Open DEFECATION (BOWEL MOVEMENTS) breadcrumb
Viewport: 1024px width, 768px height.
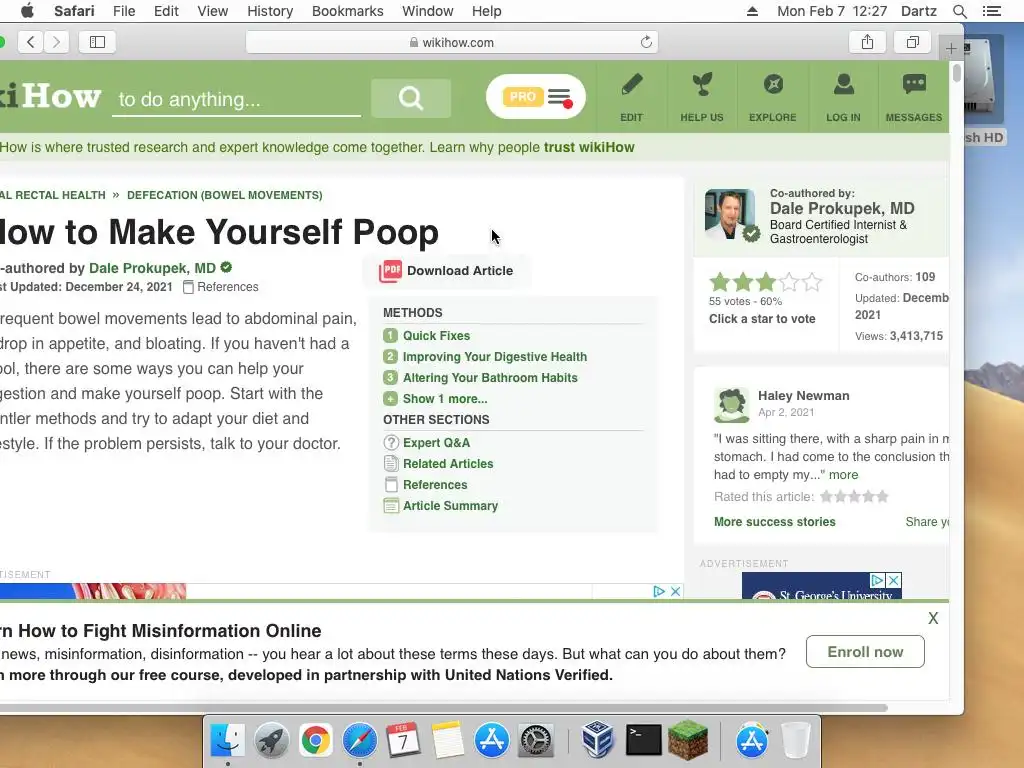225,195
